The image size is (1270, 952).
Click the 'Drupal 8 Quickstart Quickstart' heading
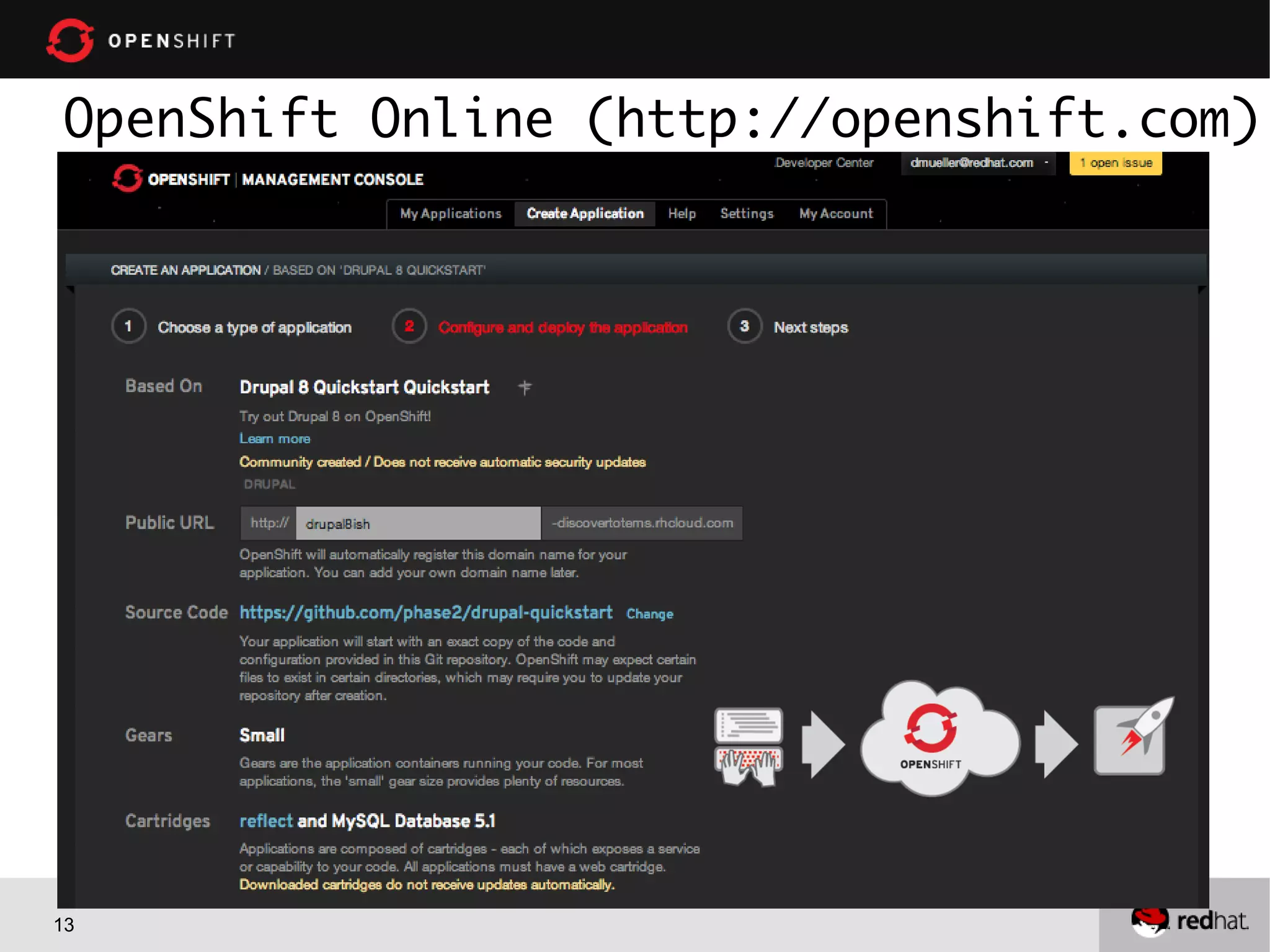pyautogui.click(x=364, y=388)
